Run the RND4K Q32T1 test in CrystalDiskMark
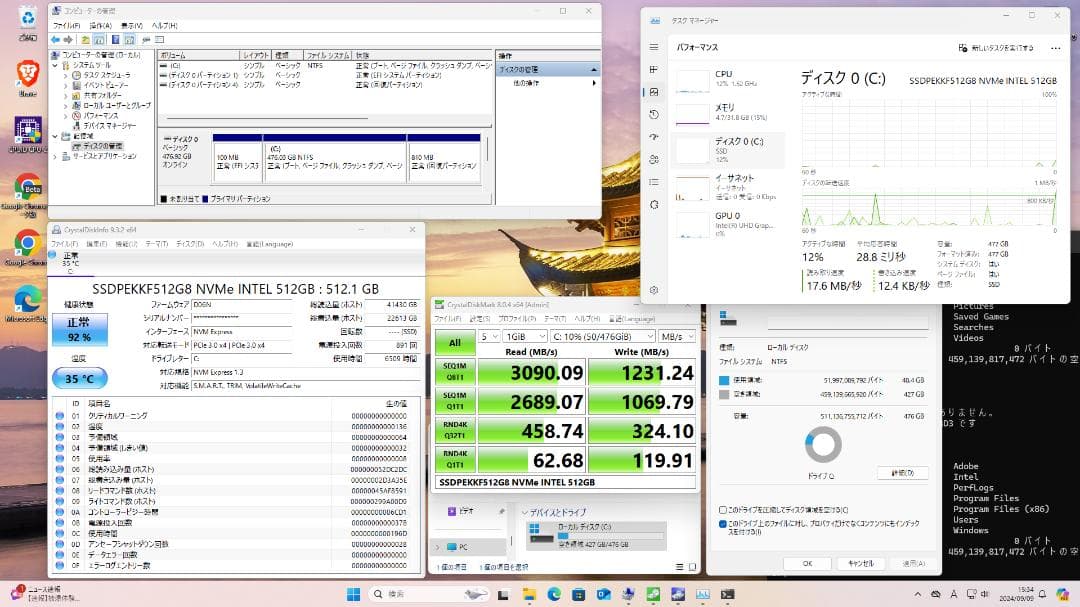1080x607 pixels. [x=455, y=430]
